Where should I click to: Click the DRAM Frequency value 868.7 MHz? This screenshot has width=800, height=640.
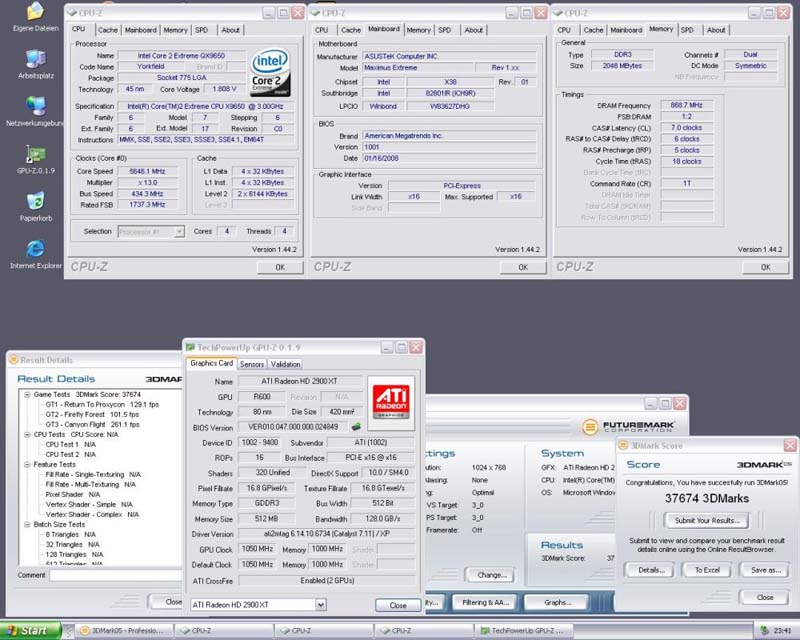click(x=686, y=105)
